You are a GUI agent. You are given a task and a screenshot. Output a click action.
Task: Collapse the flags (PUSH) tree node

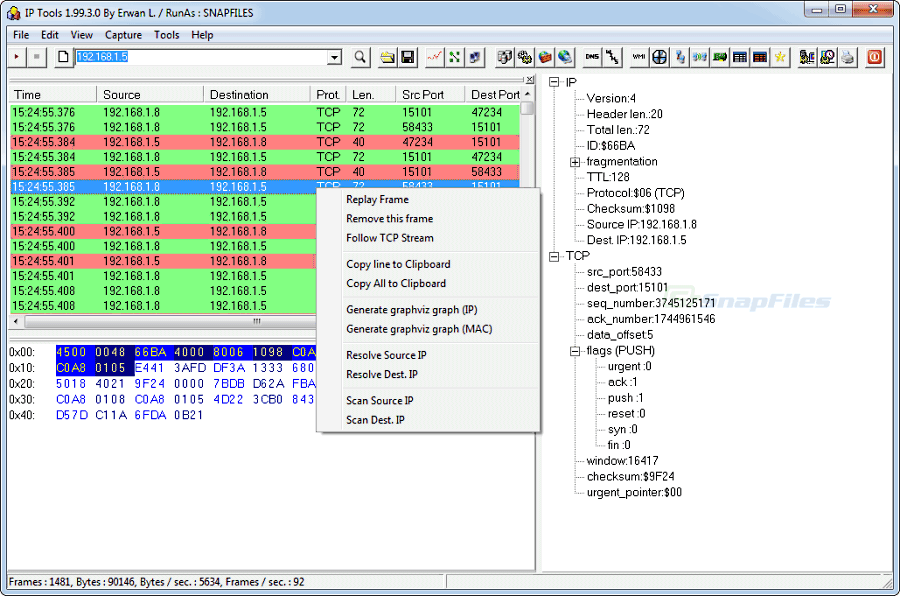click(x=575, y=351)
